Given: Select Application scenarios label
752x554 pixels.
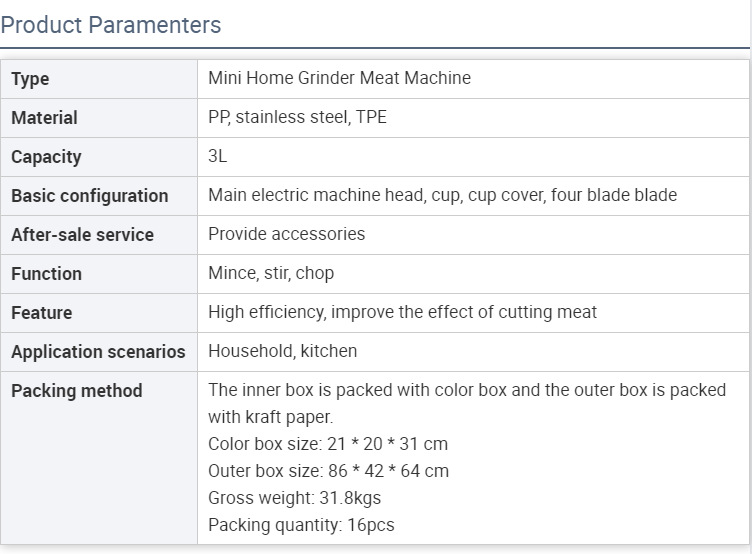Looking at the screenshot, I should pyautogui.click(x=98, y=352).
